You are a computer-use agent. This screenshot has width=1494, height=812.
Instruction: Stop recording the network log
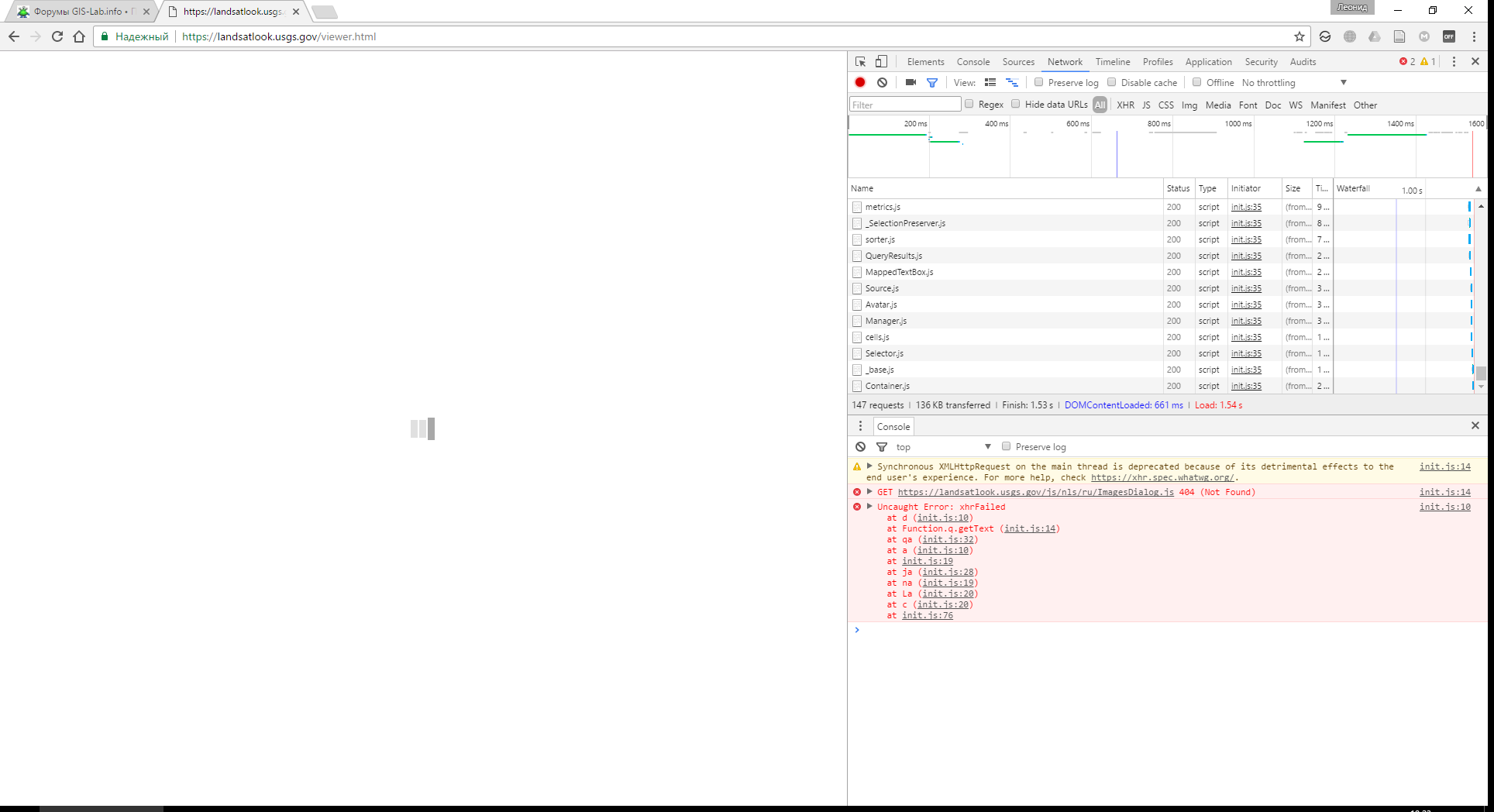coord(860,82)
